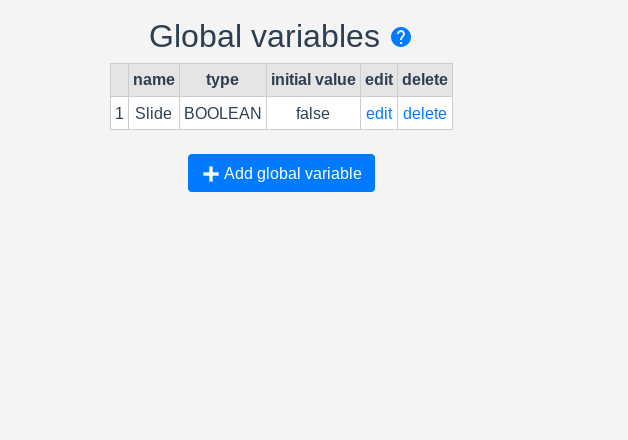The width and height of the screenshot is (628, 440).
Task: Click the BOOLEAN type cell
Action: pos(222,113)
